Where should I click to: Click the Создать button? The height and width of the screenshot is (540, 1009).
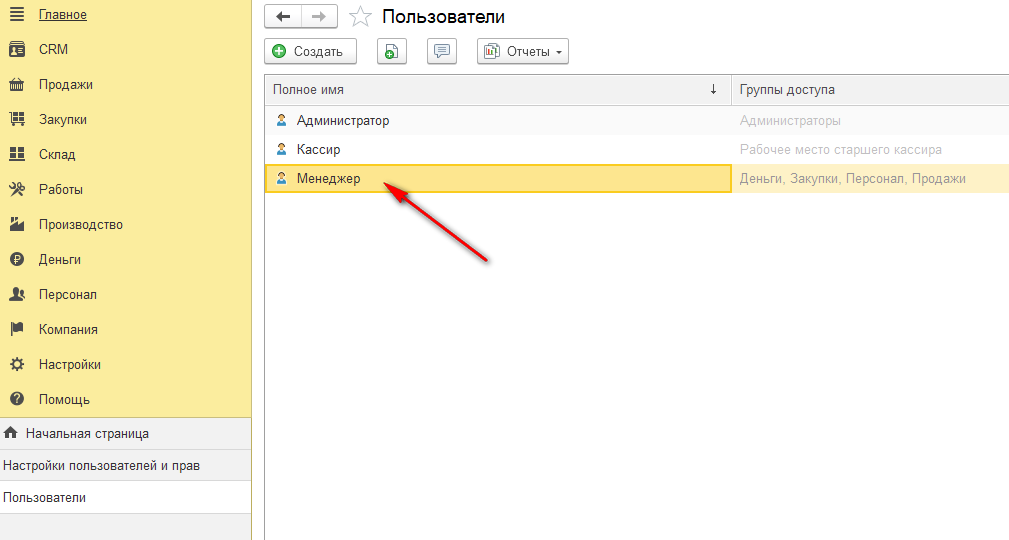[310, 51]
